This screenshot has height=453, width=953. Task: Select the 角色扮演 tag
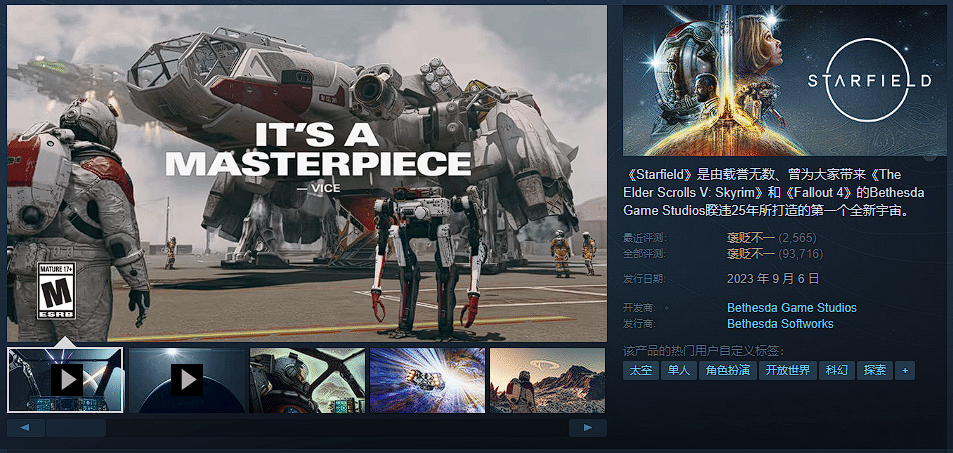tap(728, 370)
